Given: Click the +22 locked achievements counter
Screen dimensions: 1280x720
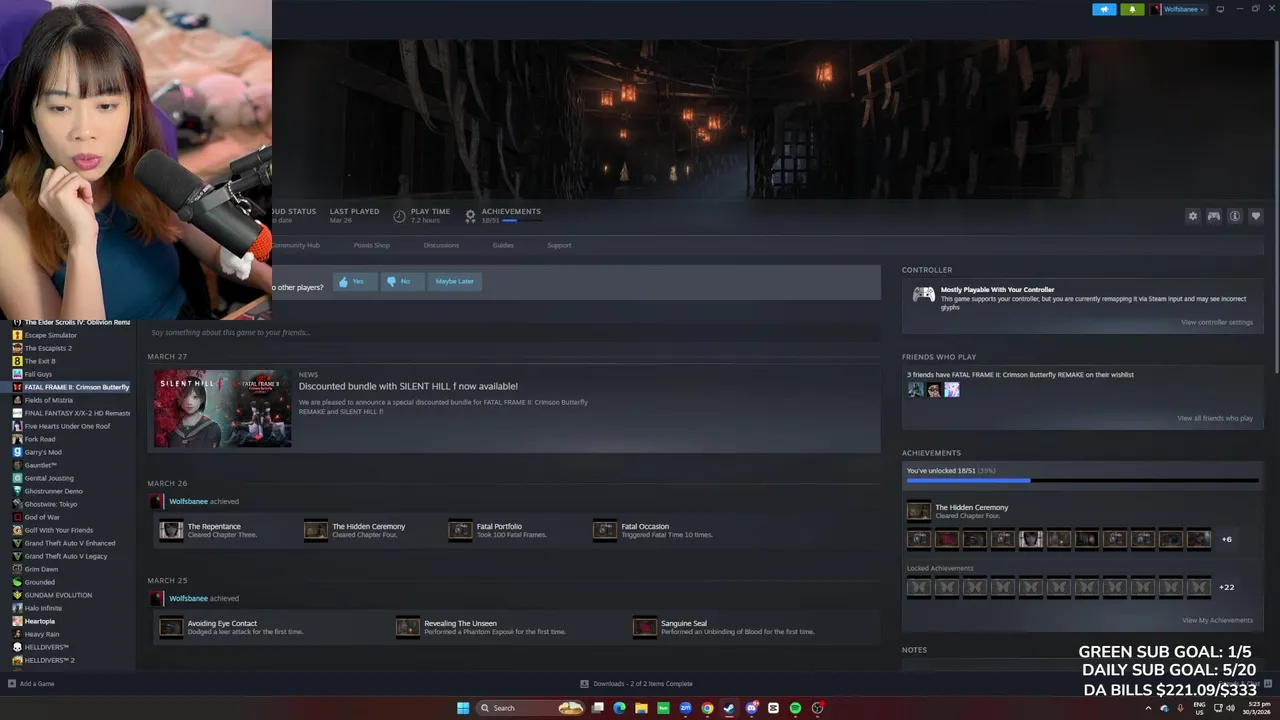Looking at the screenshot, I should coord(1227,587).
